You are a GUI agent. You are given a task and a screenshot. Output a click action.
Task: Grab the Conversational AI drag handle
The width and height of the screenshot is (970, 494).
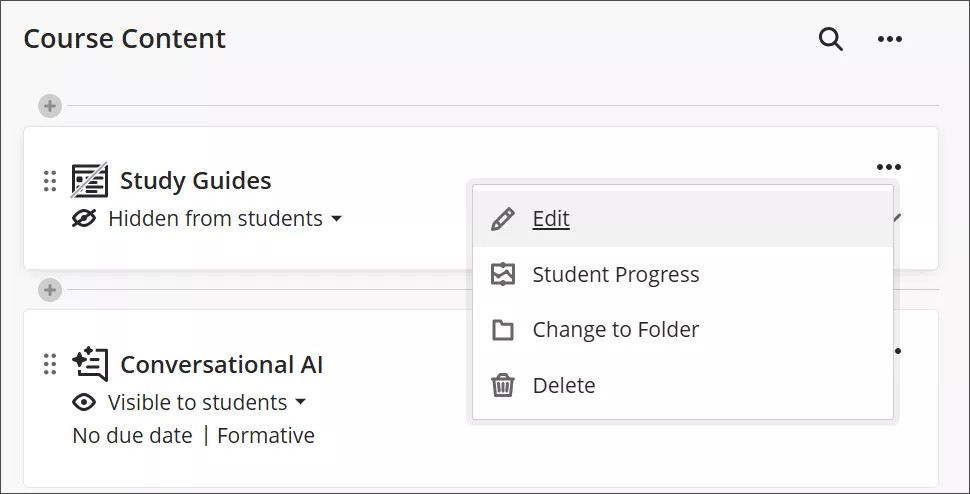pos(50,364)
